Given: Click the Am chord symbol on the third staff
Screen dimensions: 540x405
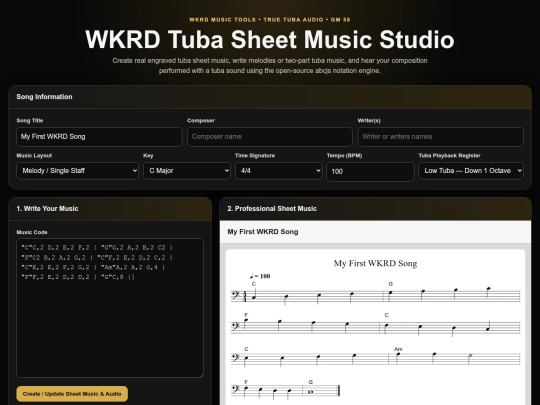Looking at the screenshot, I should (398, 349).
